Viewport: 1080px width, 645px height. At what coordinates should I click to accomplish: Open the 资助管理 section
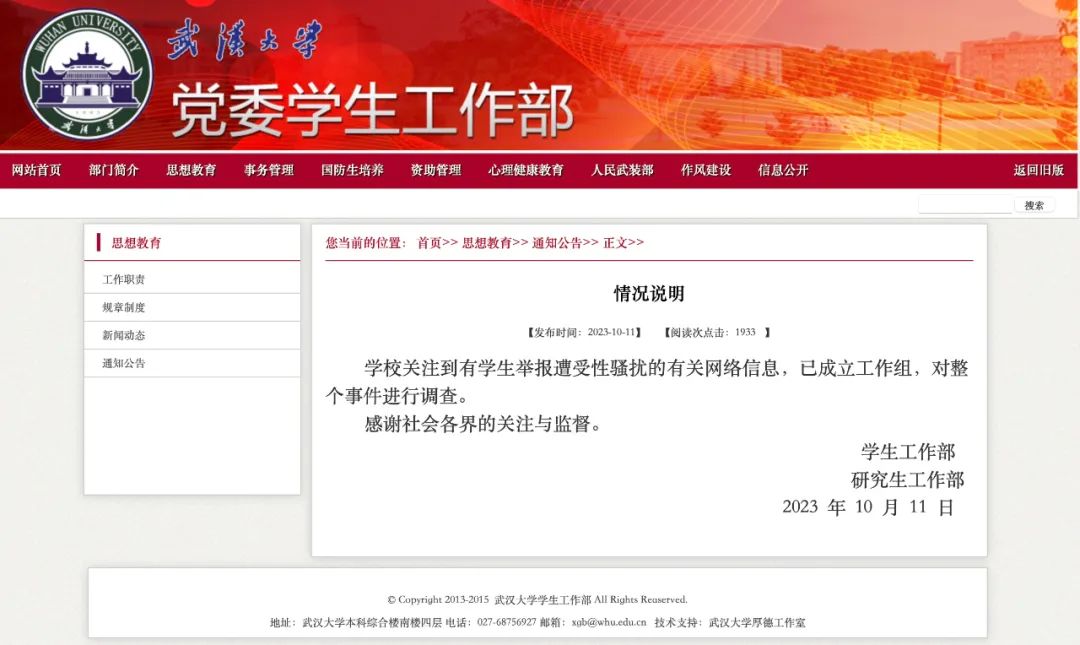(x=436, y=170)
